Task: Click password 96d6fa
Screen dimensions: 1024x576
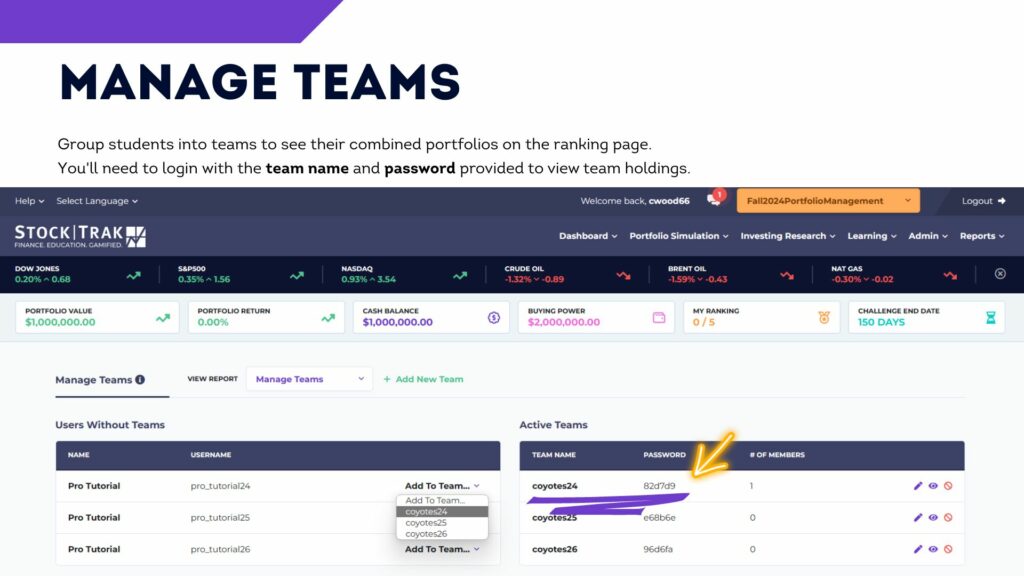Action: [x=658, y=549]
